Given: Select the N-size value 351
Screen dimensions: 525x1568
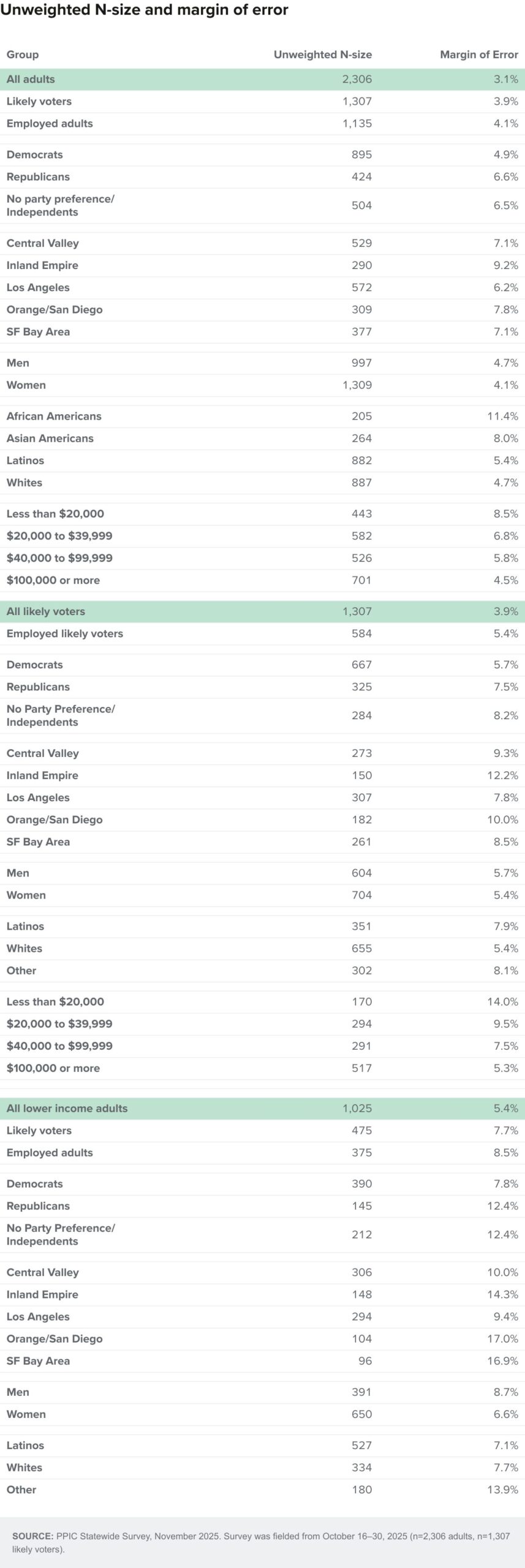Looking at the screenshot, I should (361, 925).
